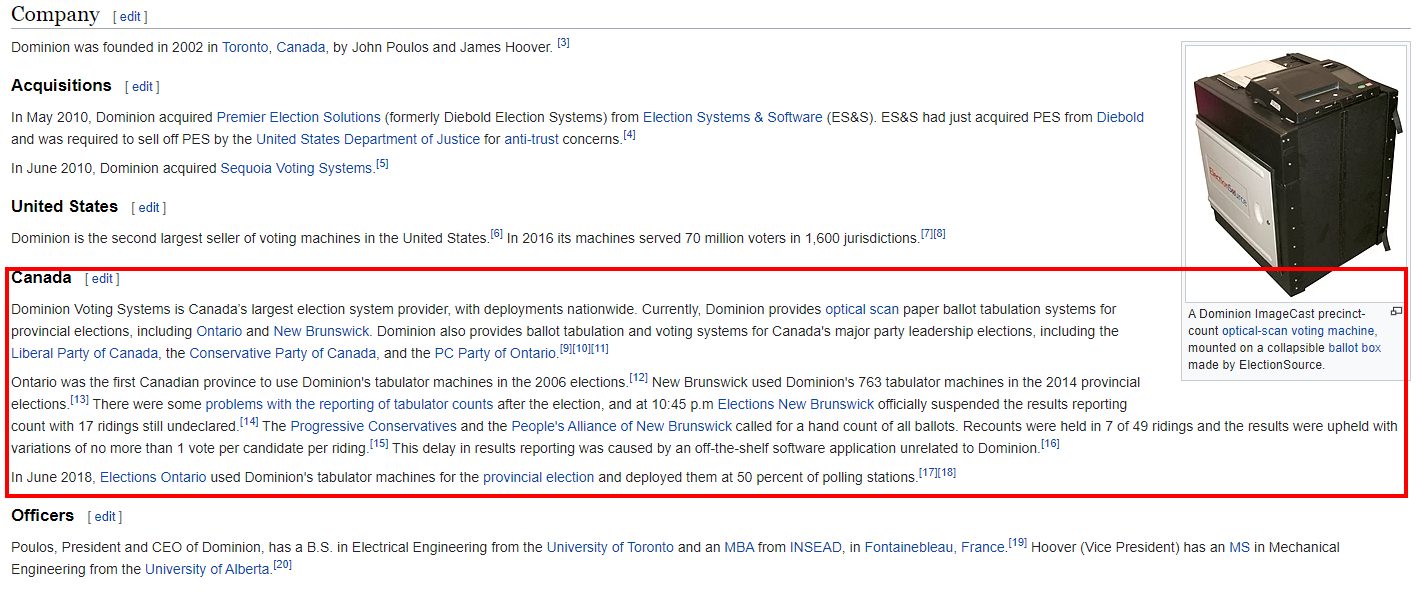Jump to citation 8 after 1,600 jurisdictions
This screenshot has width=1420, height=595.
coord(939,234)
